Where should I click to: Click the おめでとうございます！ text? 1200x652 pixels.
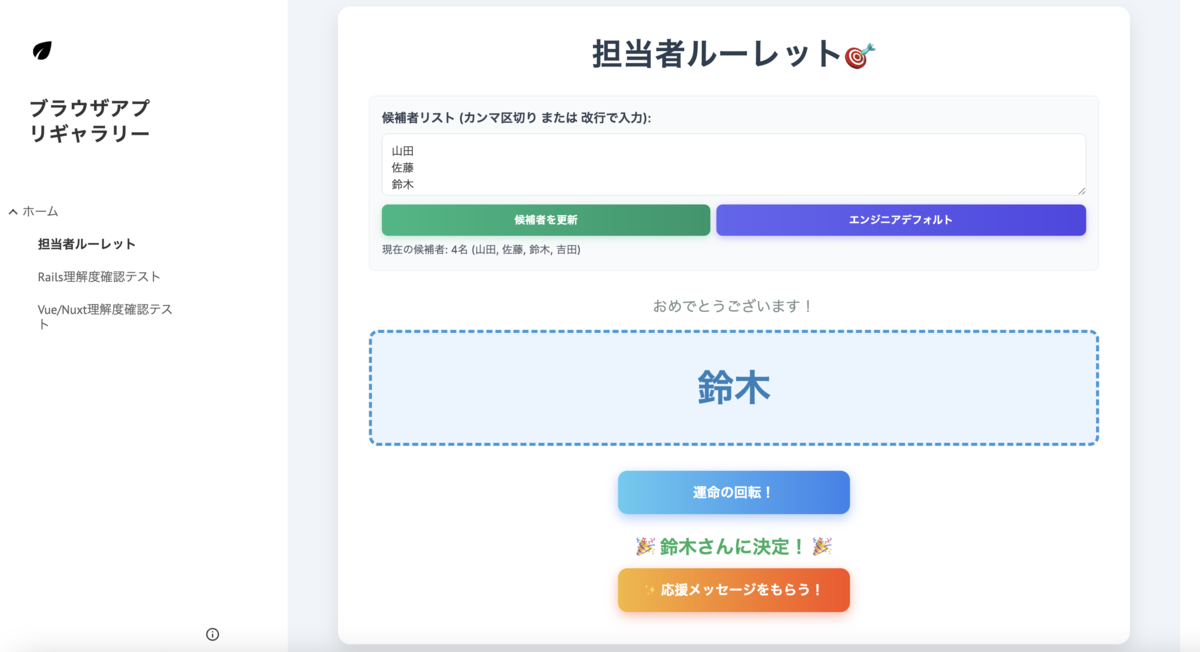734,306
